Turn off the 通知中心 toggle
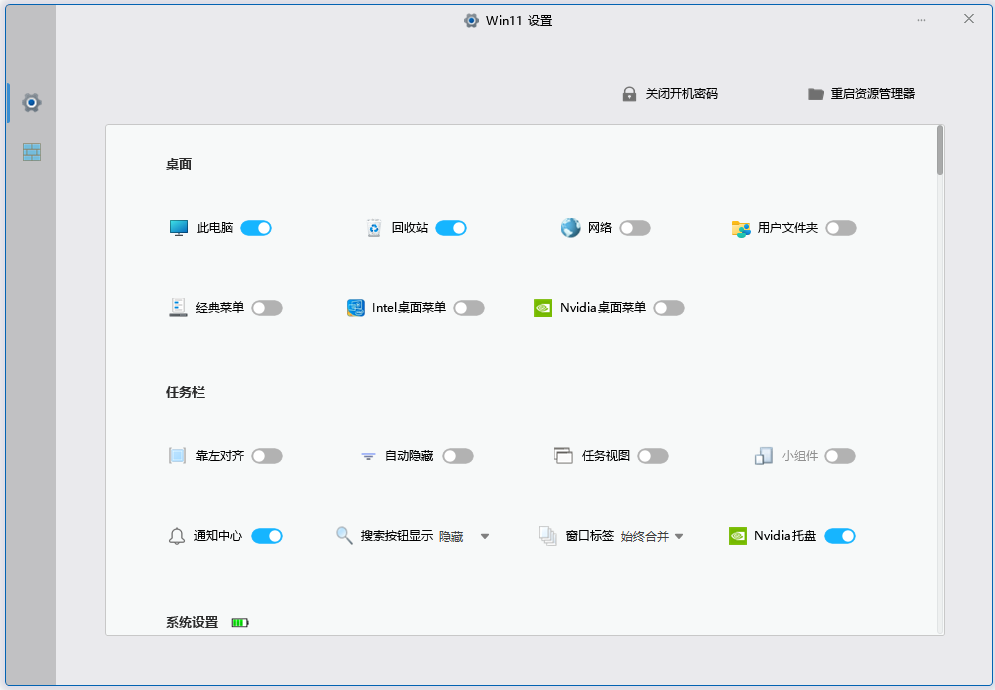 [267, 536]
